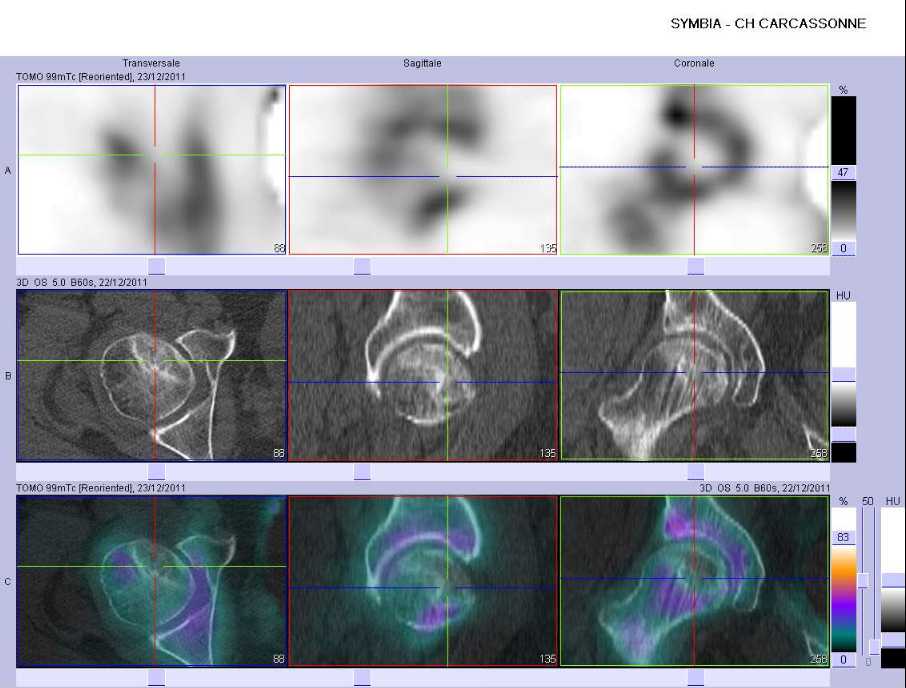Click the row C HU lower window handle
This screenshot has height=688, width=906.
(893, 640)
